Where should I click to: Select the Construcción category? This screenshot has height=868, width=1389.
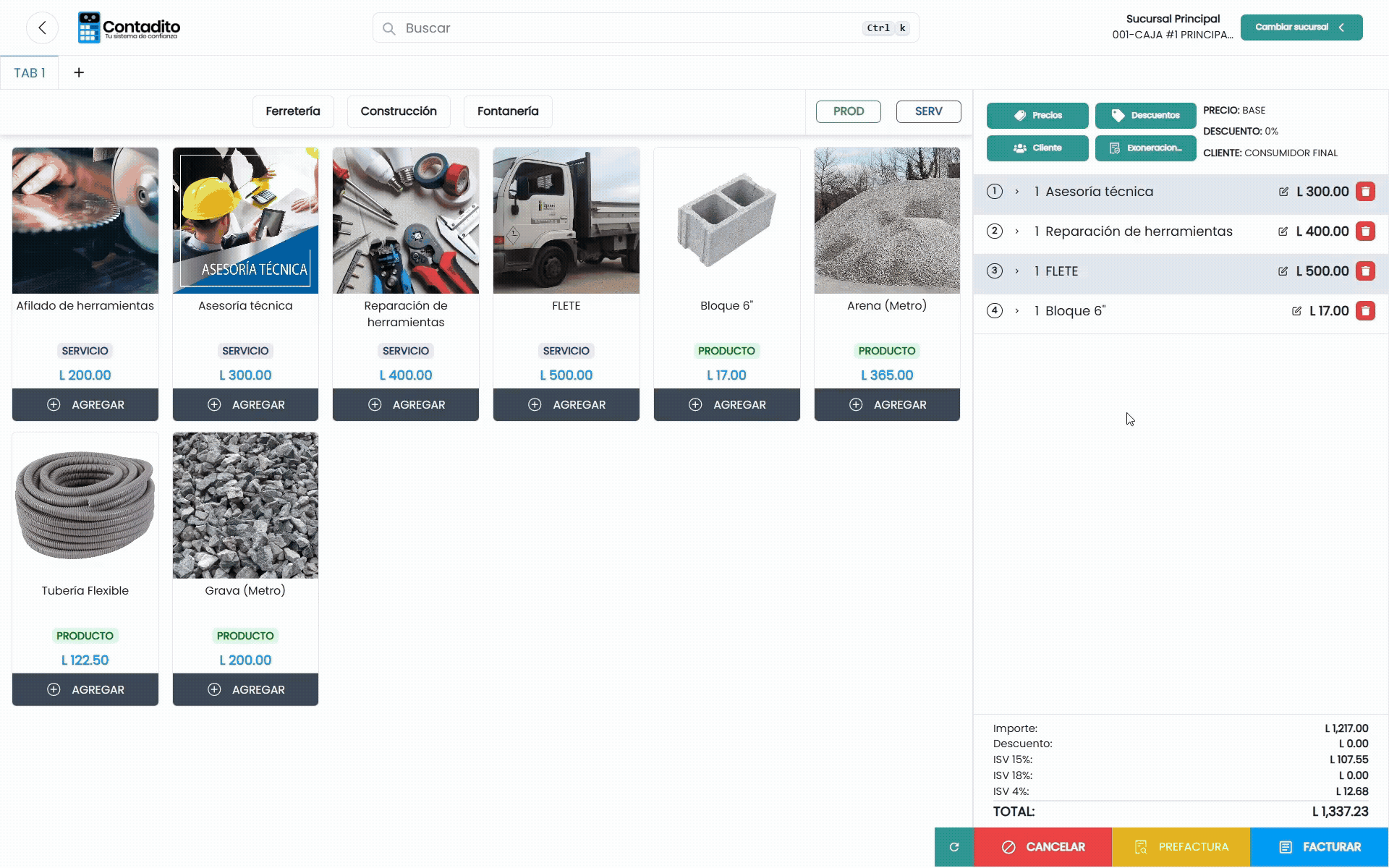[399, 111]
